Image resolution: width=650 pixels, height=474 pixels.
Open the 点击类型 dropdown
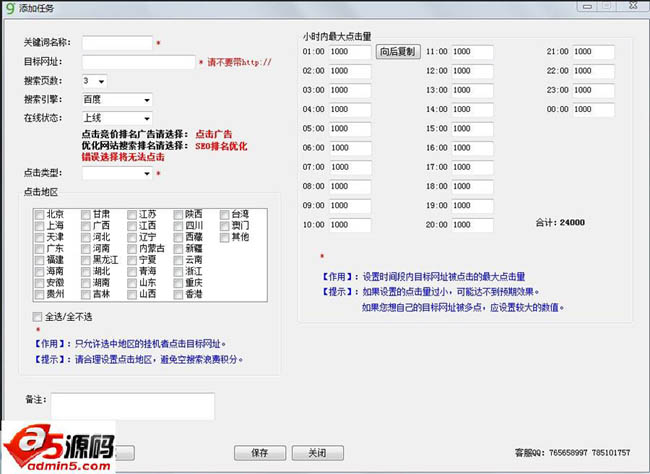pos(117,173)
